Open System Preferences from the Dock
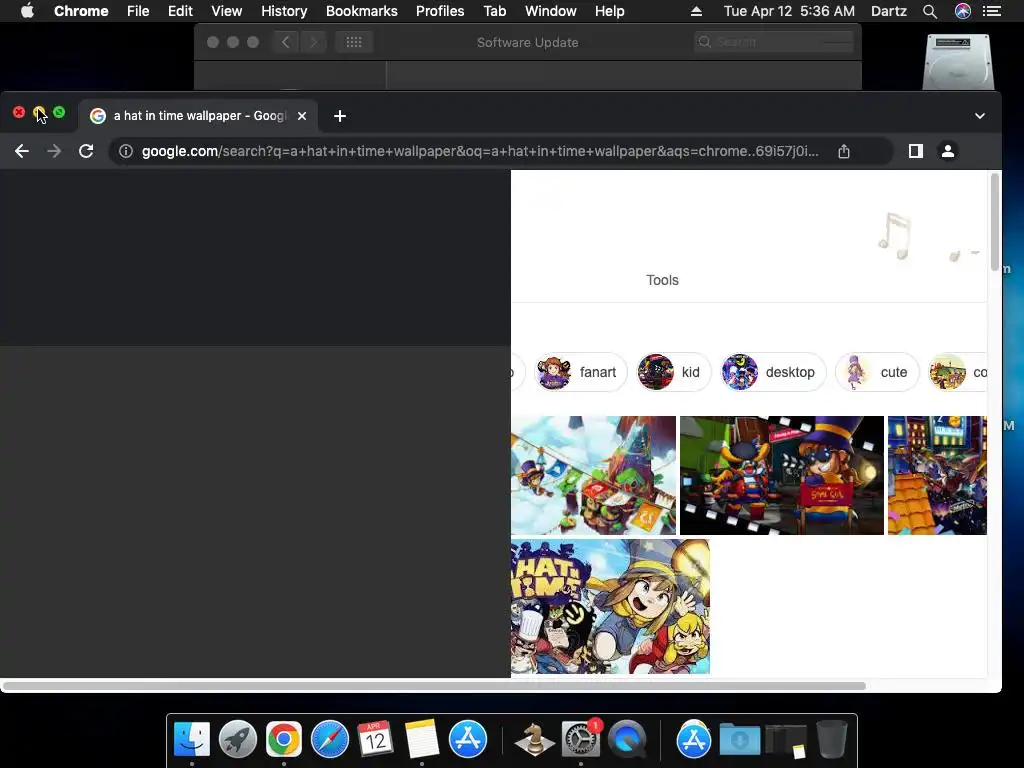Image resolution: width=1024 pixels, height=768 pixels. pos(581,739)
